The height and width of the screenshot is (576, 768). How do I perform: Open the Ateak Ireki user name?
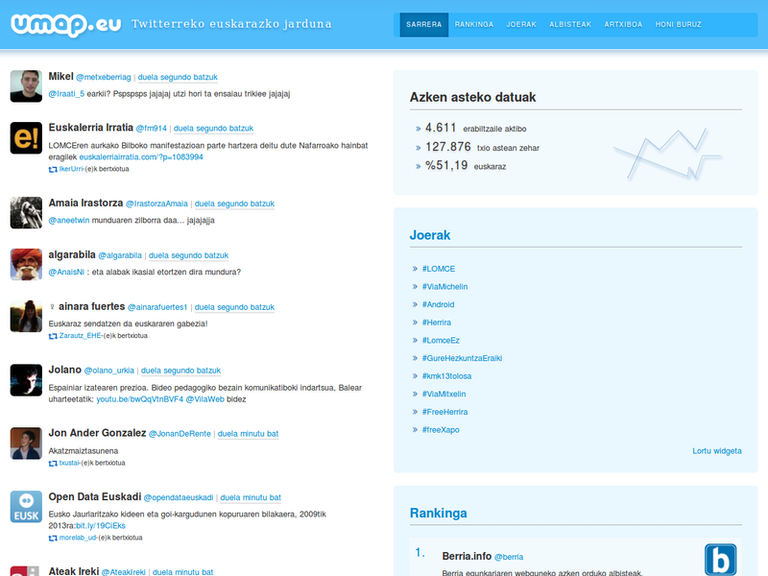tap(74, 571)
